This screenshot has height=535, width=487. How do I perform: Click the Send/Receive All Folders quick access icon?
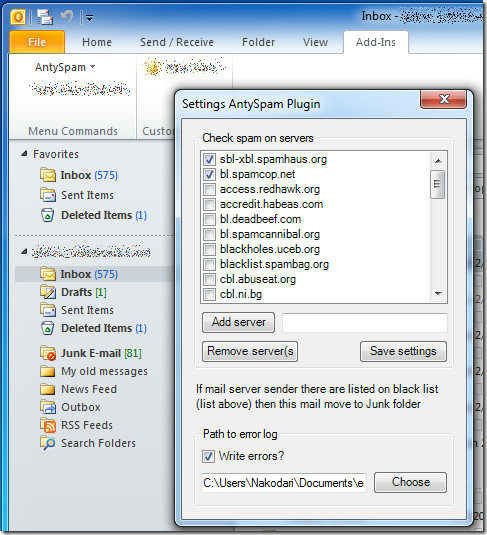coord(45,17)
